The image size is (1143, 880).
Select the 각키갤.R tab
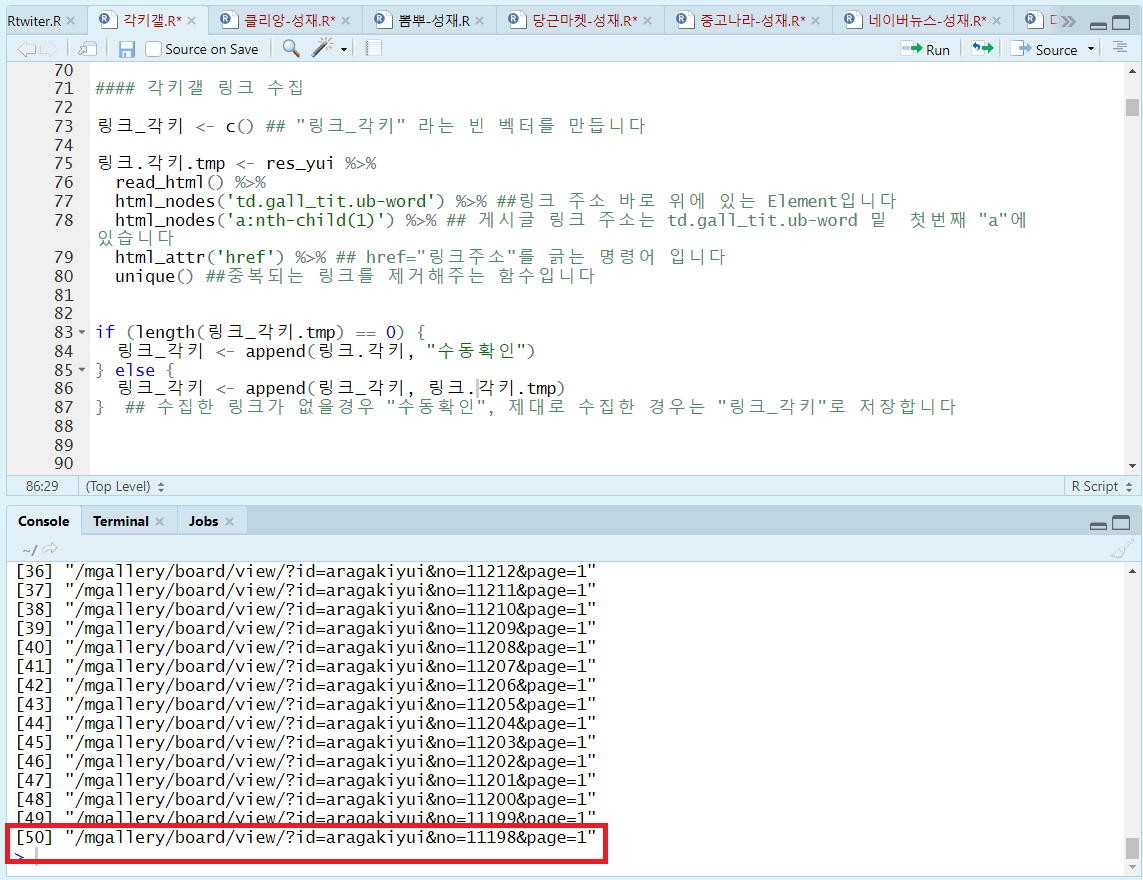click(152, 20)
